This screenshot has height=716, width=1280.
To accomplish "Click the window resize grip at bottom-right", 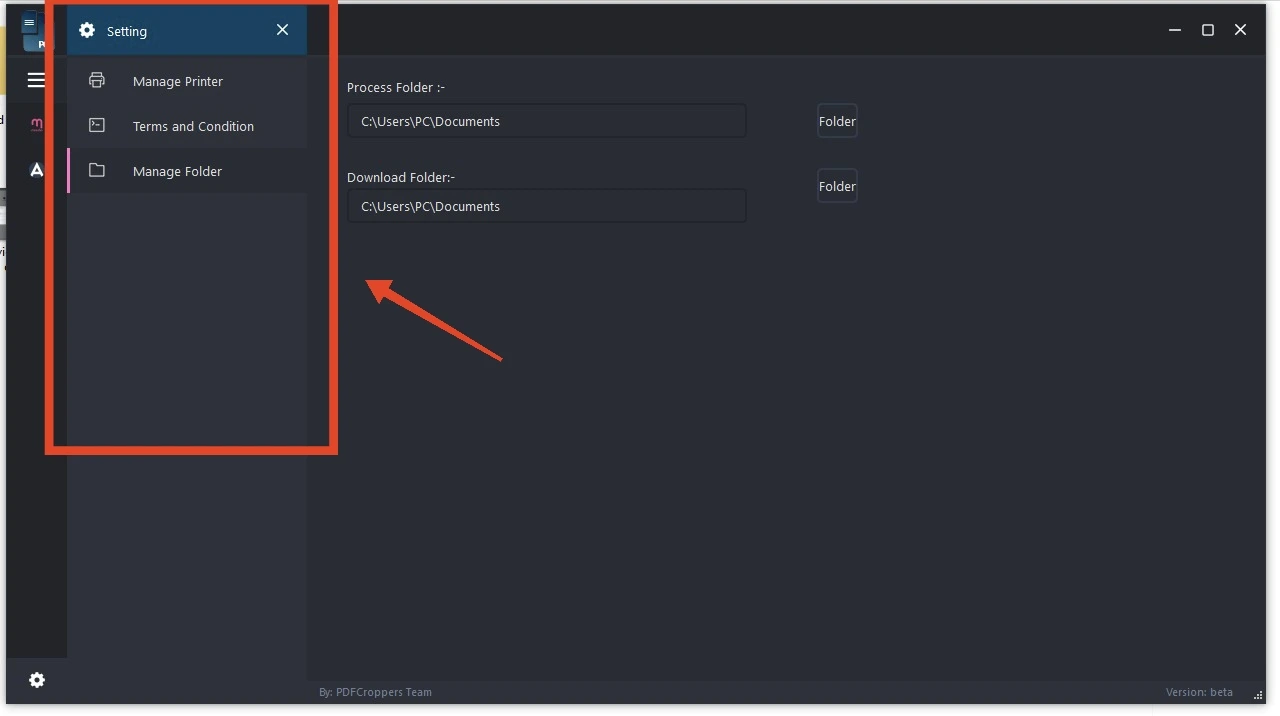I will [x=1258, y=695].
